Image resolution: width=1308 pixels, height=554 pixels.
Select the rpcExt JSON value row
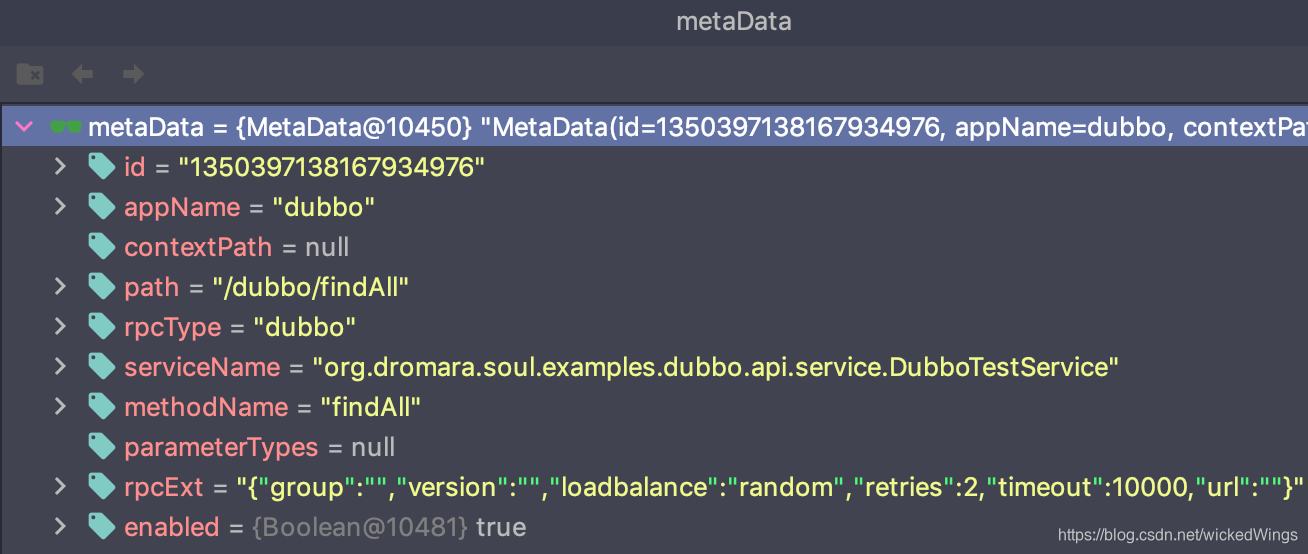(654, 487)
